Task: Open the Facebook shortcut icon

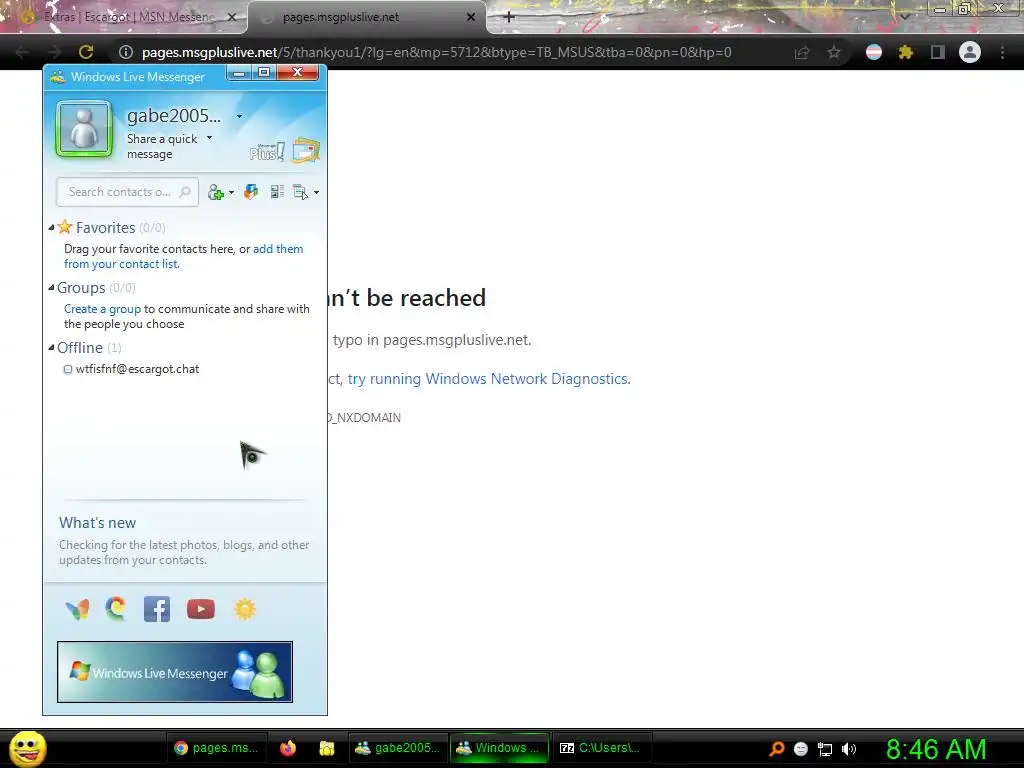Action: pos(157,609)
